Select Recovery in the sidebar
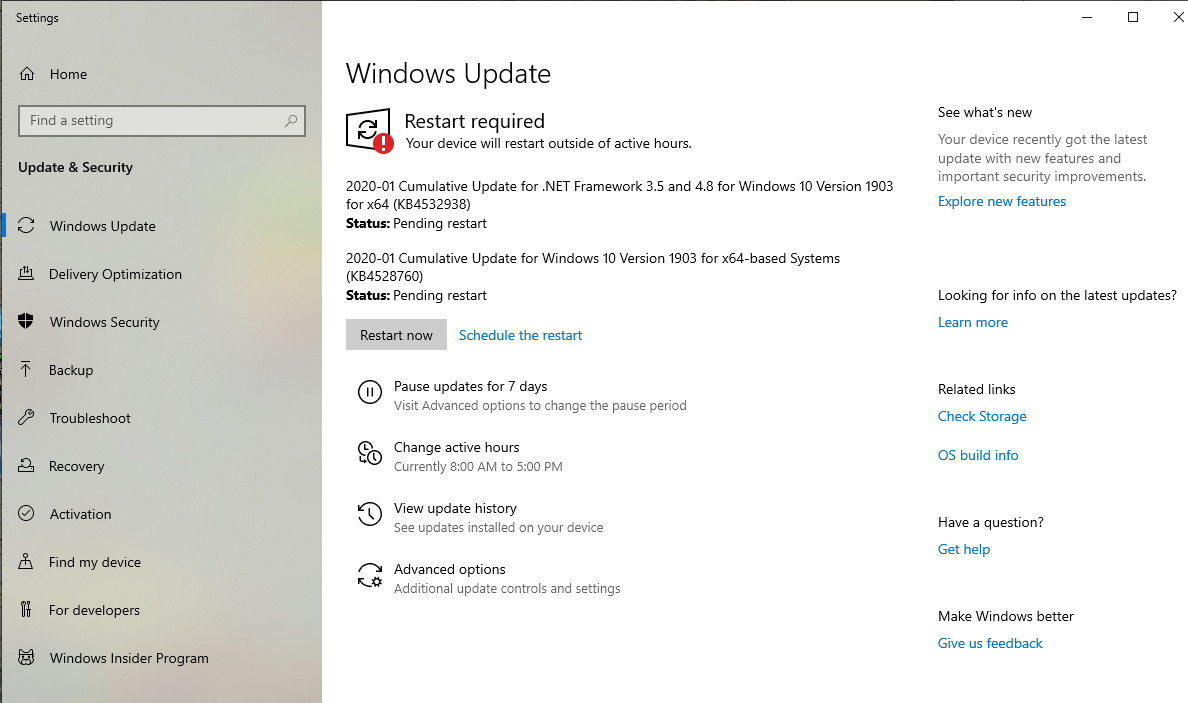The image size is (1188, 703). [76, 466]
